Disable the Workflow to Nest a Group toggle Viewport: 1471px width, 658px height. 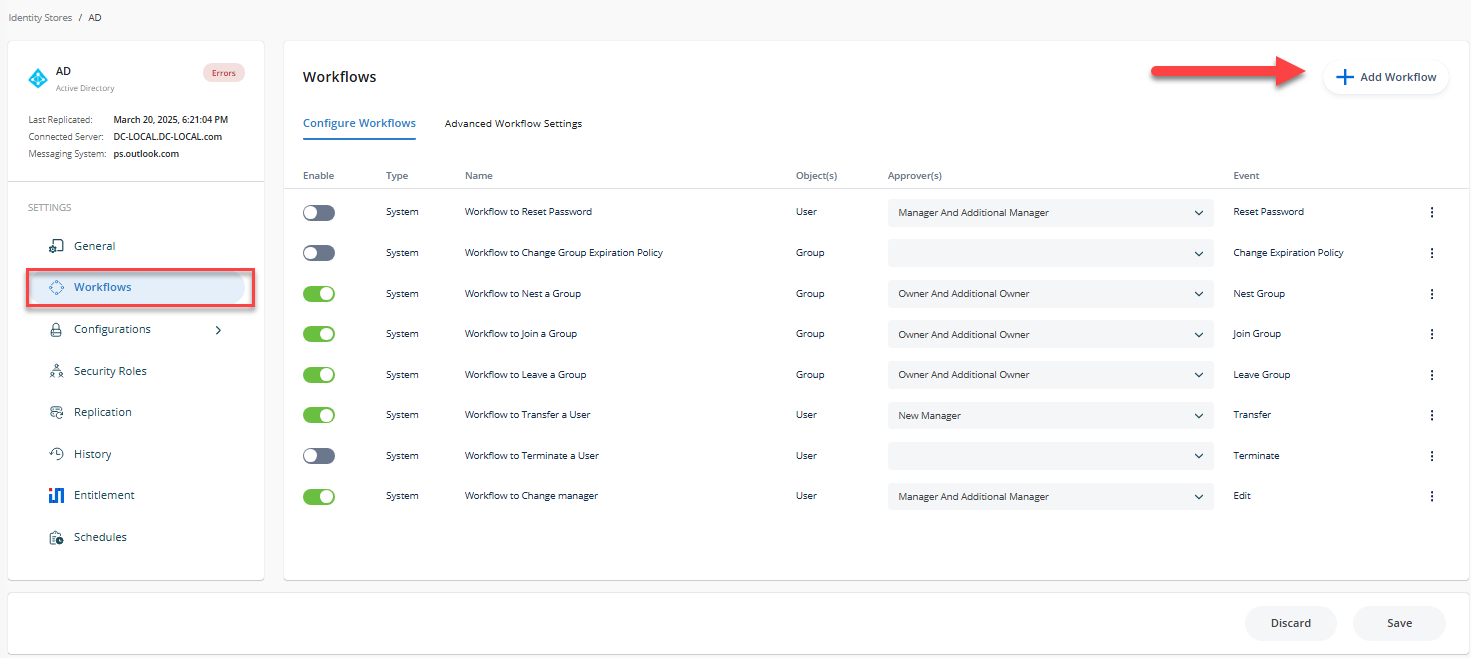pos(319,294)
